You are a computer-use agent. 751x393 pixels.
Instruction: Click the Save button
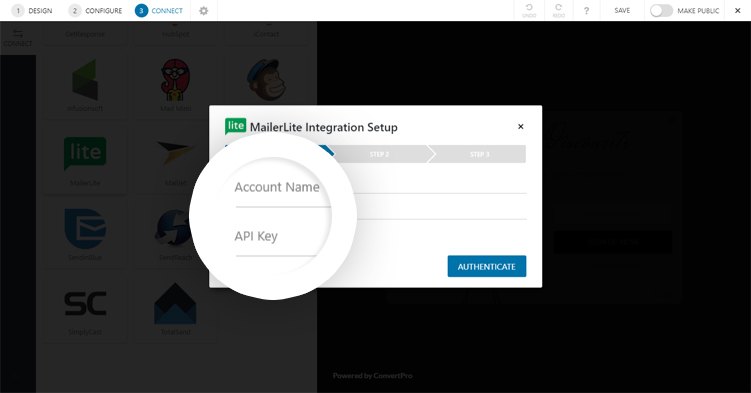pos(622,11)
